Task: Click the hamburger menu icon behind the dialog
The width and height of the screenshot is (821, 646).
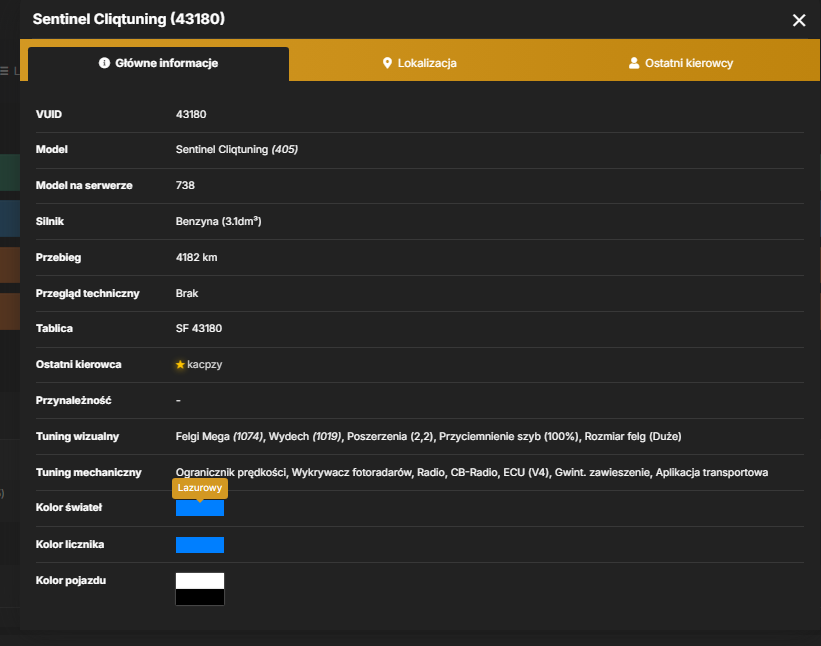Action: tap(4, 71)
